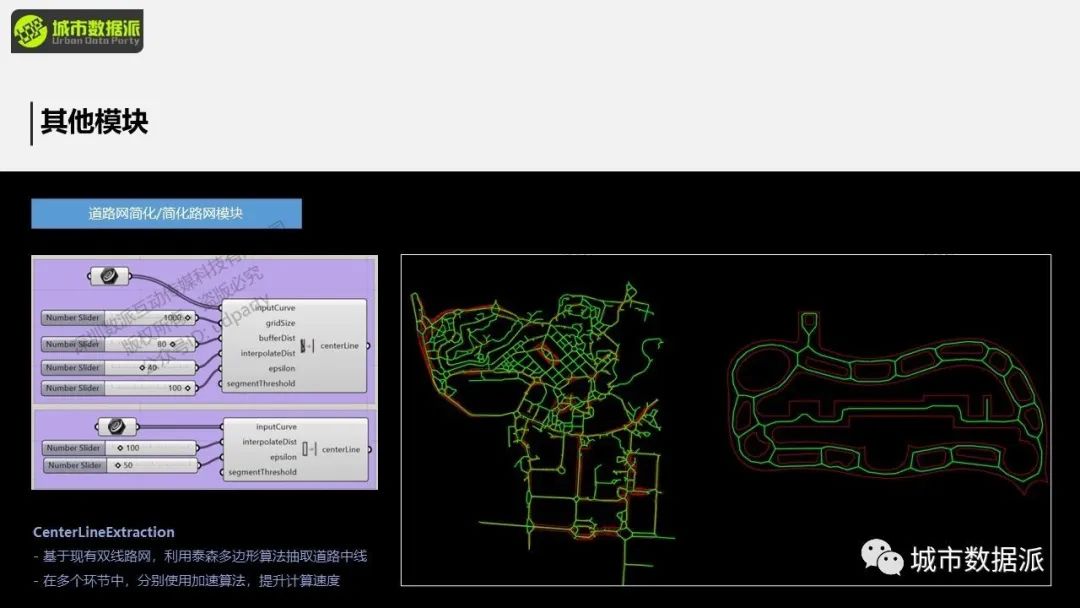Screen dimensions: 1080x608
Task: Click the 其他模块 slide heading
Action: click(94, 122)
